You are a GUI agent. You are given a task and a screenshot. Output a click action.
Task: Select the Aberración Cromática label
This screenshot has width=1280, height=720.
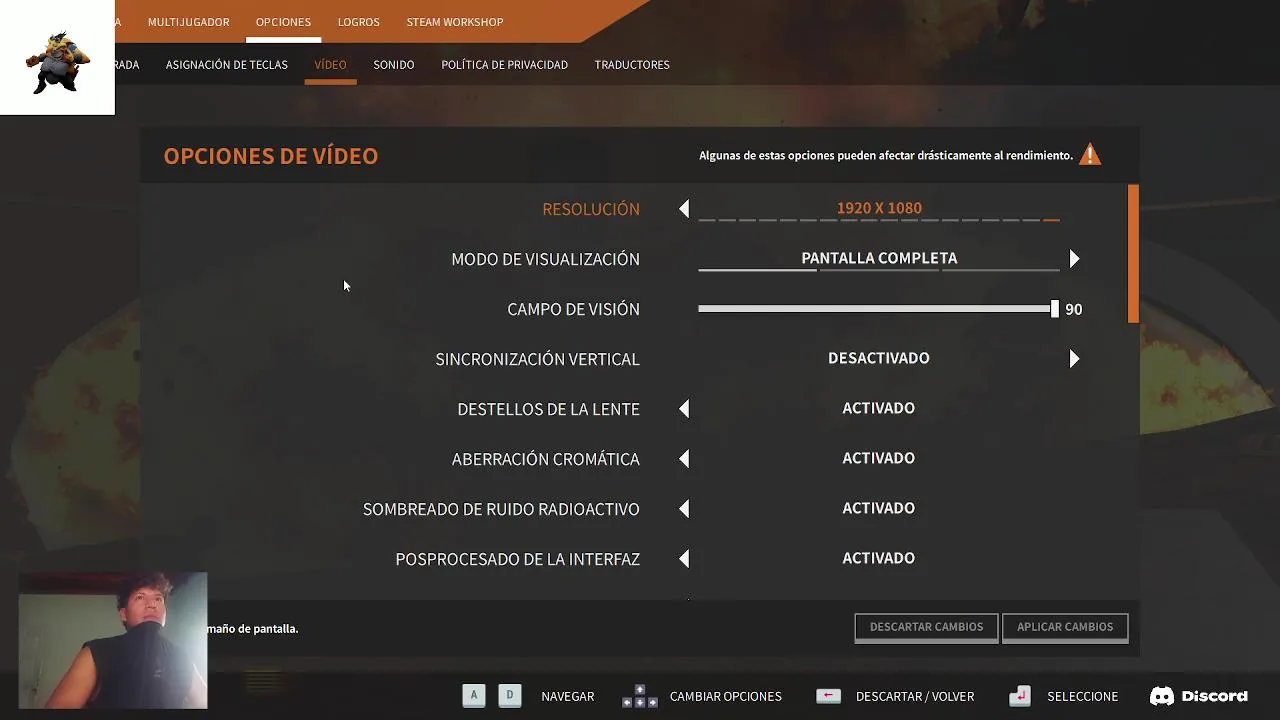545,459
